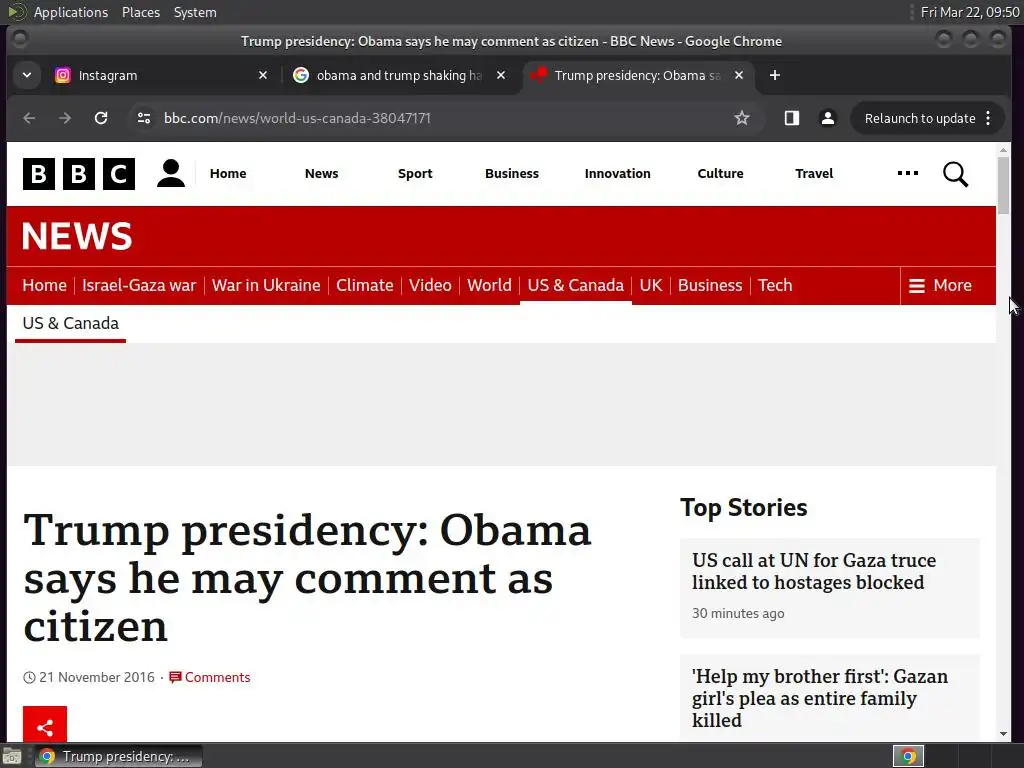This screenshot has height=768, width=1024.
Task: Click the NEWS banner heading
Action: pyautogui.click(x=77, y=236)
